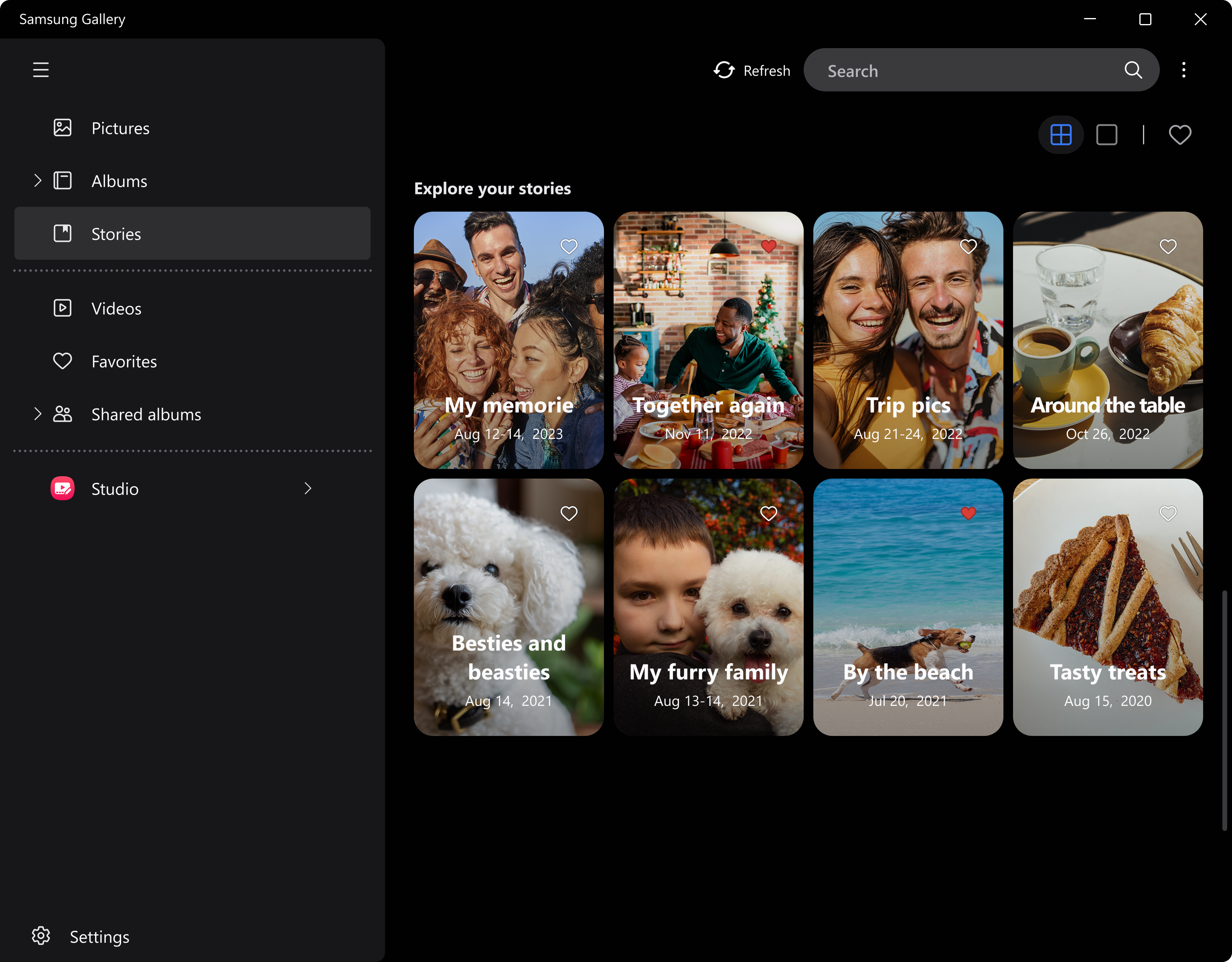Screen dimensions: 1232x962
Task: Expand the Shared albums section
Action: point(37,414)
